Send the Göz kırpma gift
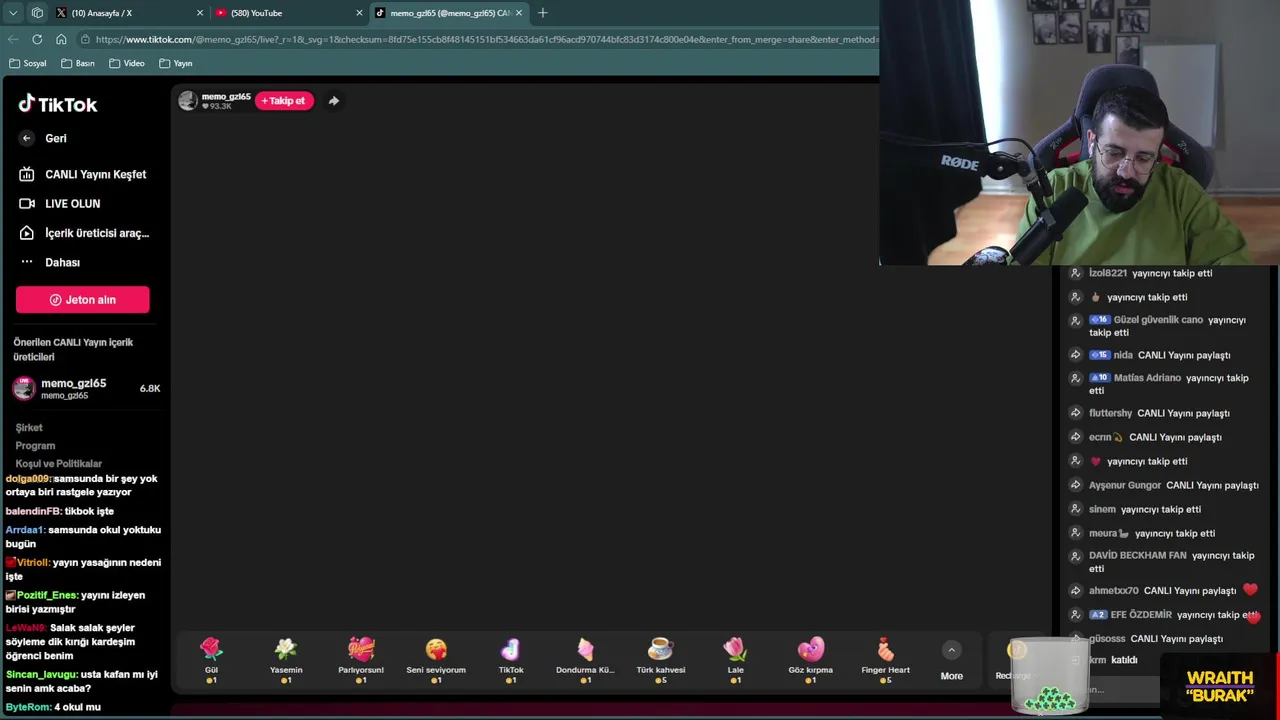 pyautogui.click(x=811, y=660)
